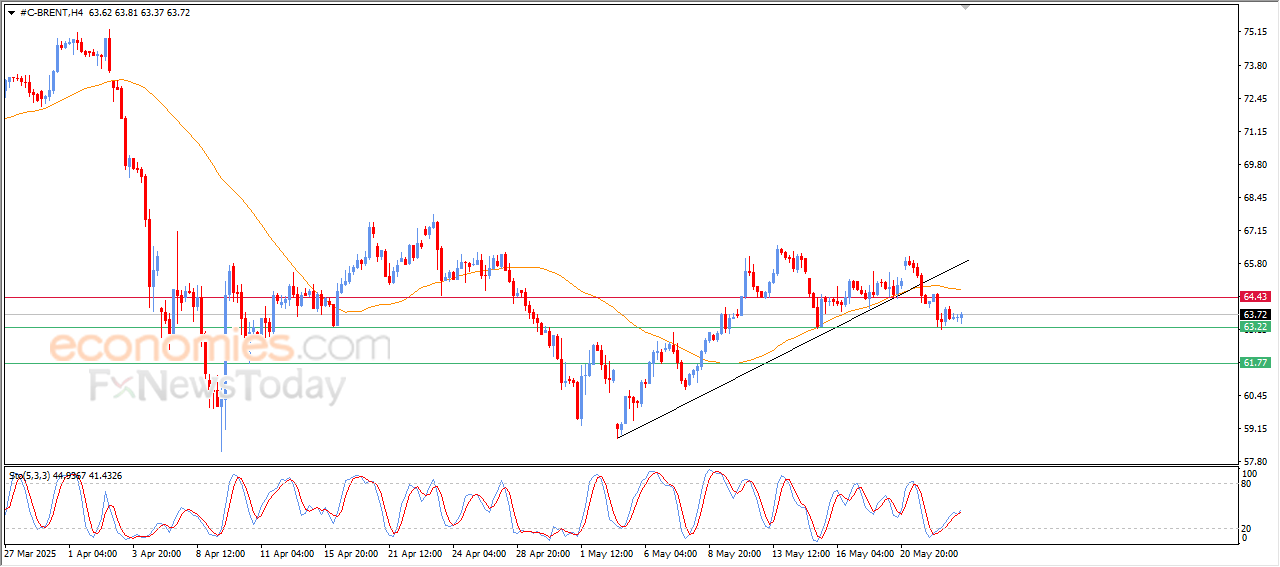Click the 1 May 12:00 time label

point(607,553)
